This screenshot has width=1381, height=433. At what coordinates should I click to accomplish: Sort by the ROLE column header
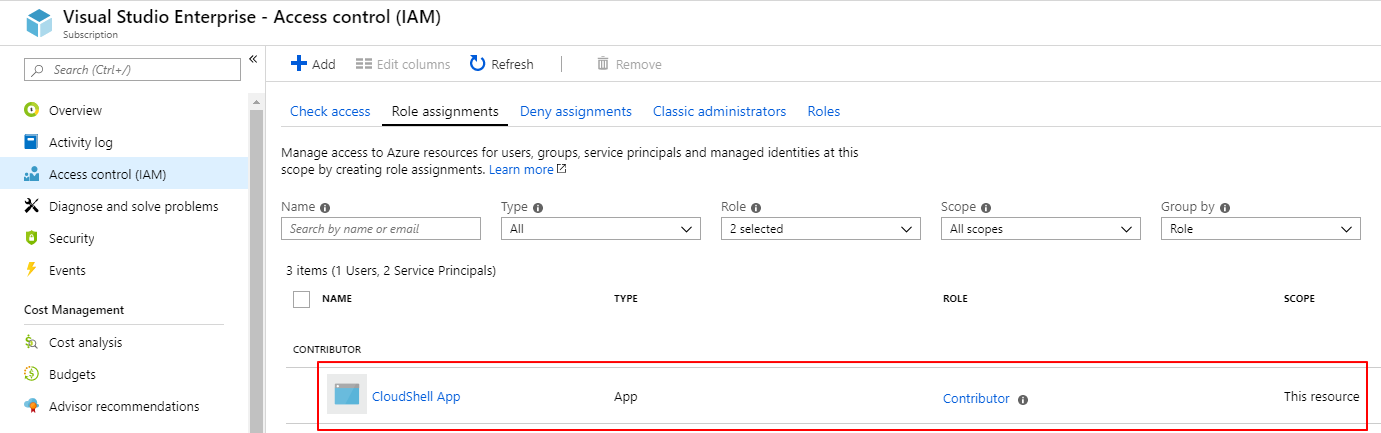pos(955,299)
